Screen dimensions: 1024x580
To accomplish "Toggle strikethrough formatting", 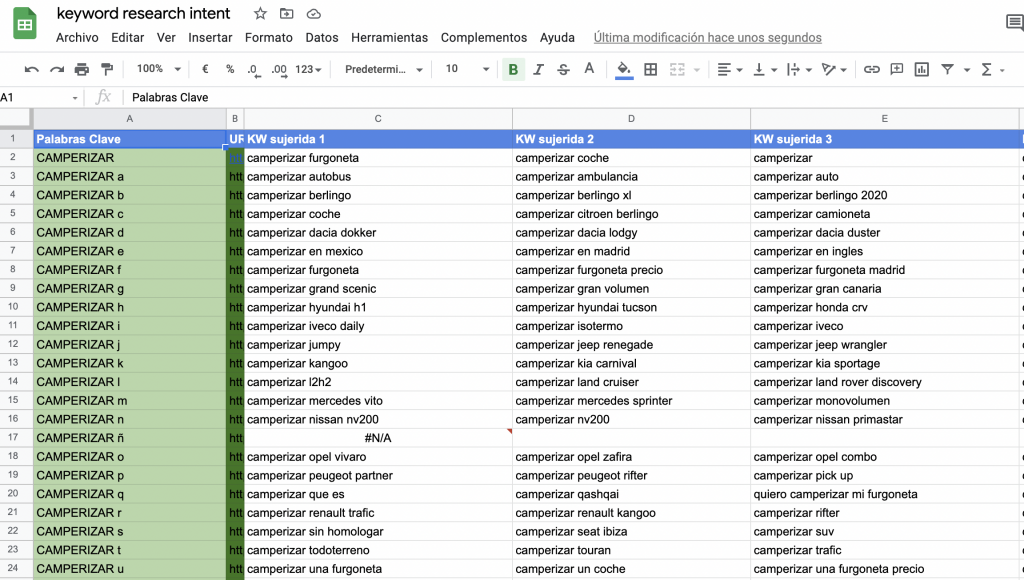I will tap(563, 69).
